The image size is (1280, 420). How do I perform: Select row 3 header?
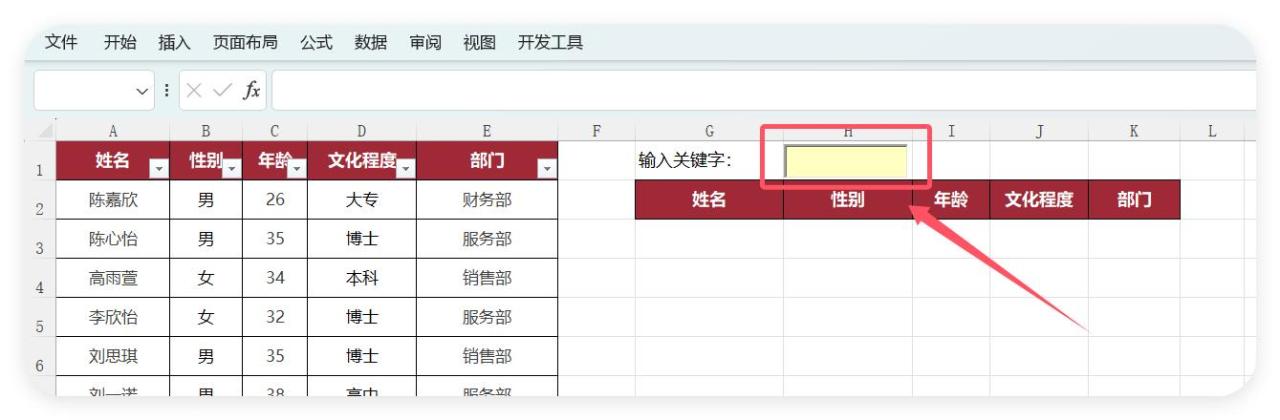coord(39,239)
